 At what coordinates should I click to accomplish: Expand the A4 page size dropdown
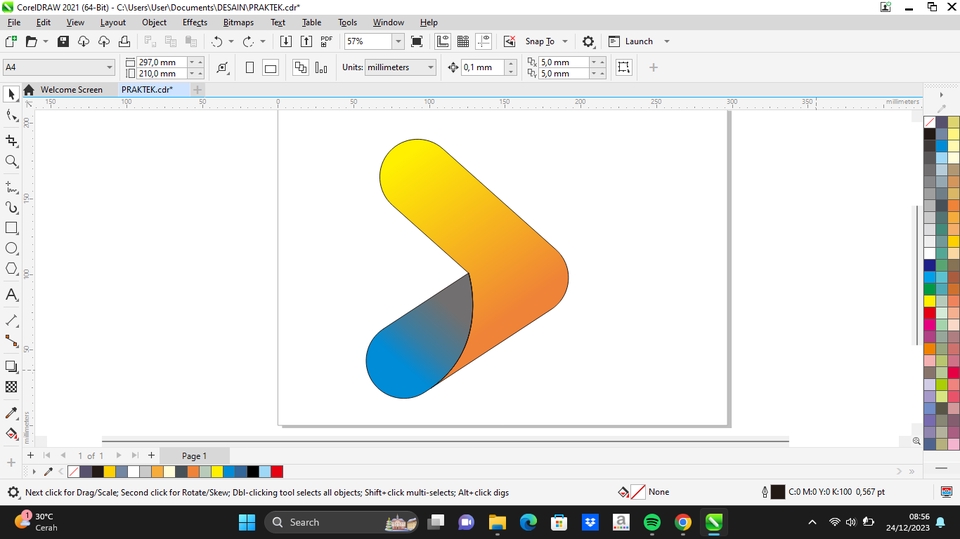click(109, 67)
